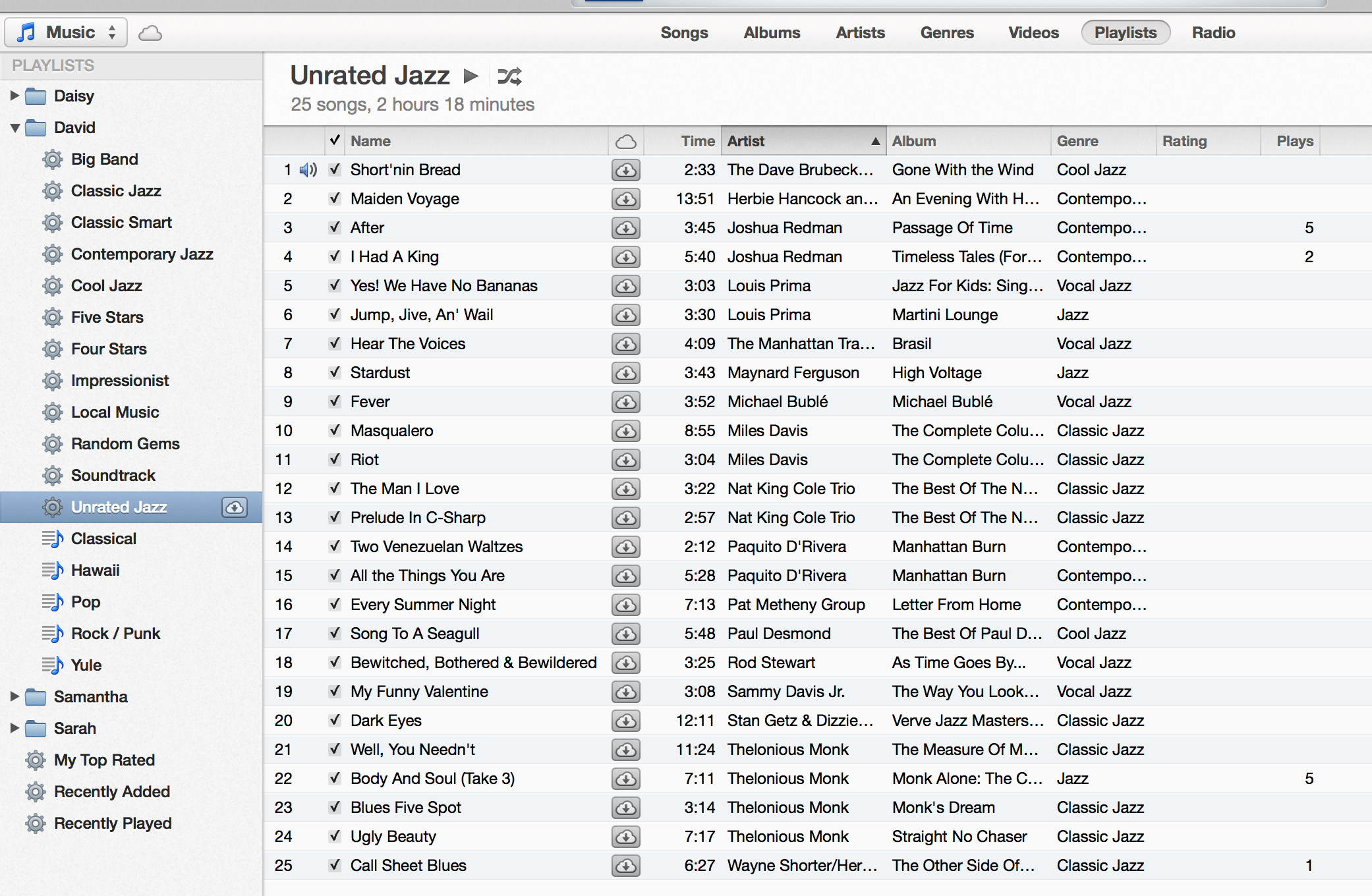
Task: Select the Blues Five Spot song row
Action: click(x=818, y=808)
